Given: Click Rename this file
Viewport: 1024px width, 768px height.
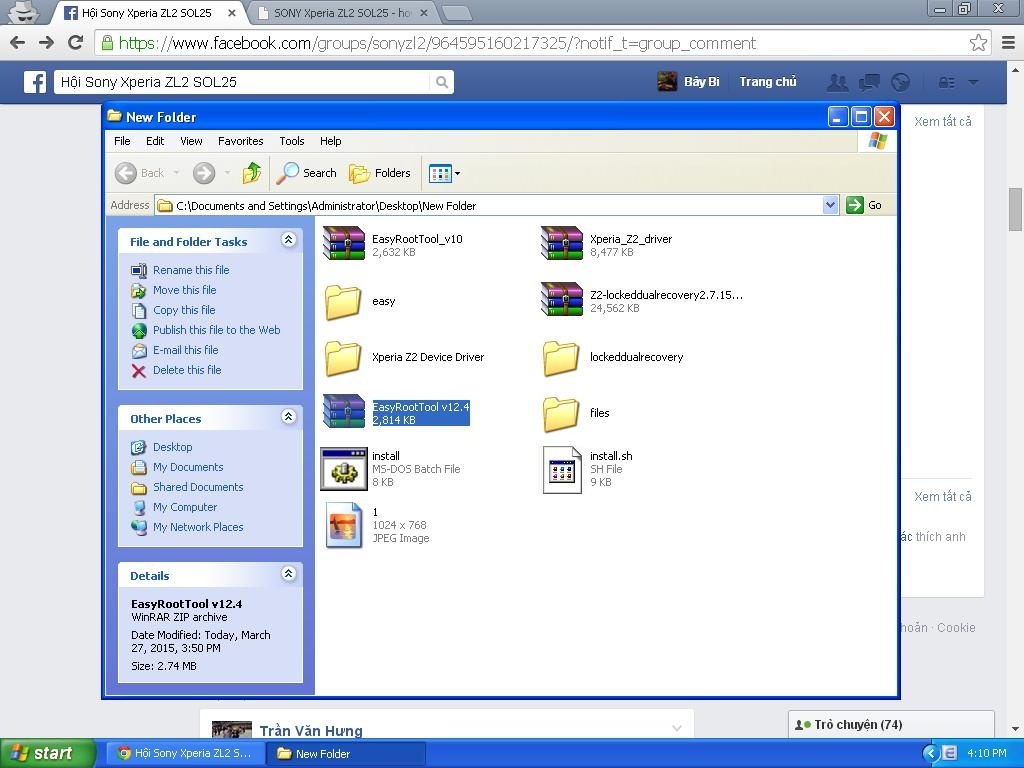Looking at the screenshot, I should click(191, 270).
